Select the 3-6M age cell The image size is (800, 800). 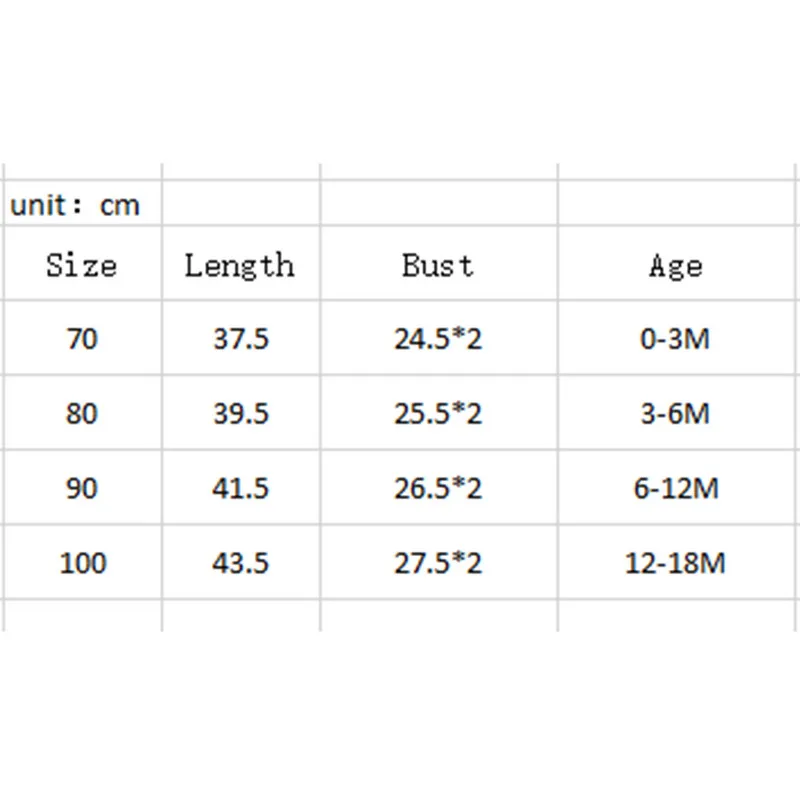point(677,413)
